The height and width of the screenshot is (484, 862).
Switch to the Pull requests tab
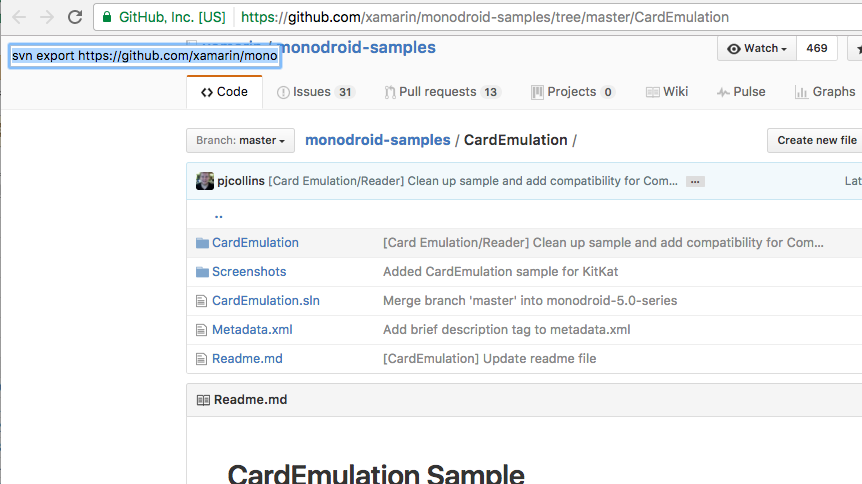pyautogui.click(x=442, y=92)
